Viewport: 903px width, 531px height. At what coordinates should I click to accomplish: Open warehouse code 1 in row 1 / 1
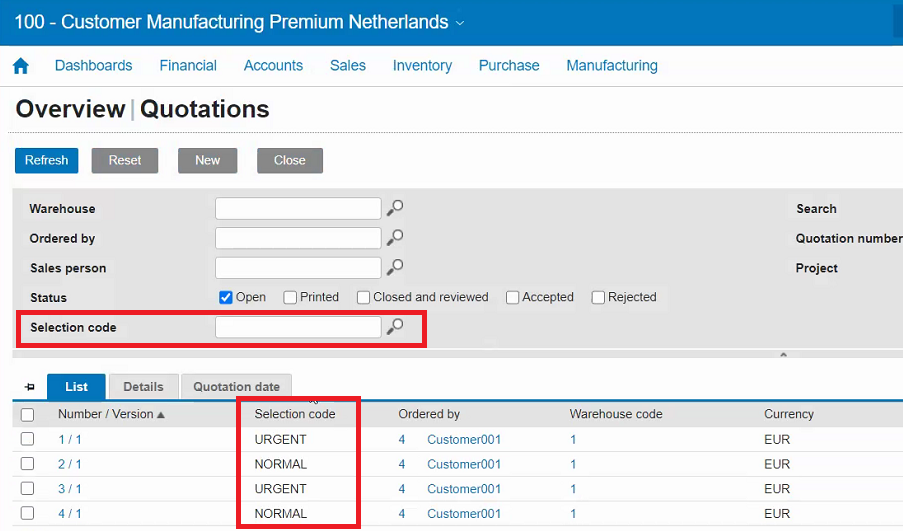click(573, 439)
